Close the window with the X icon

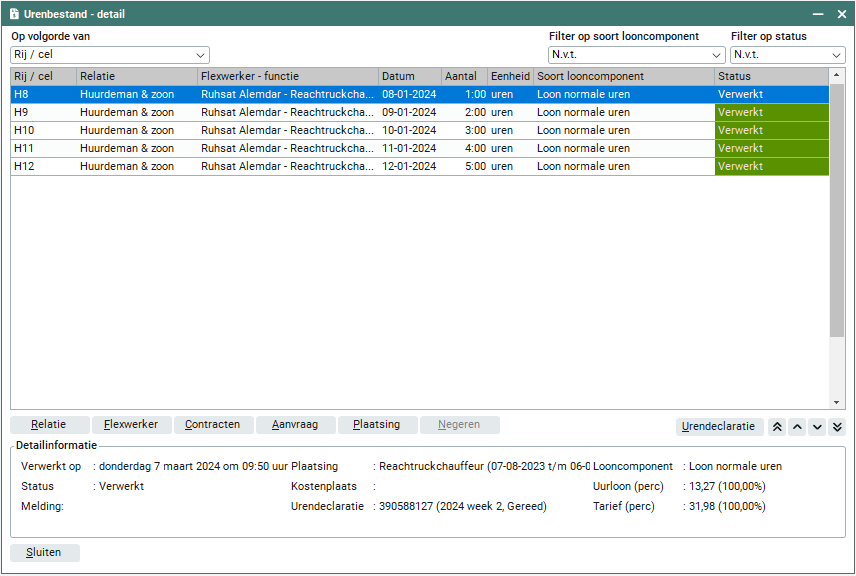click(841, 14)
